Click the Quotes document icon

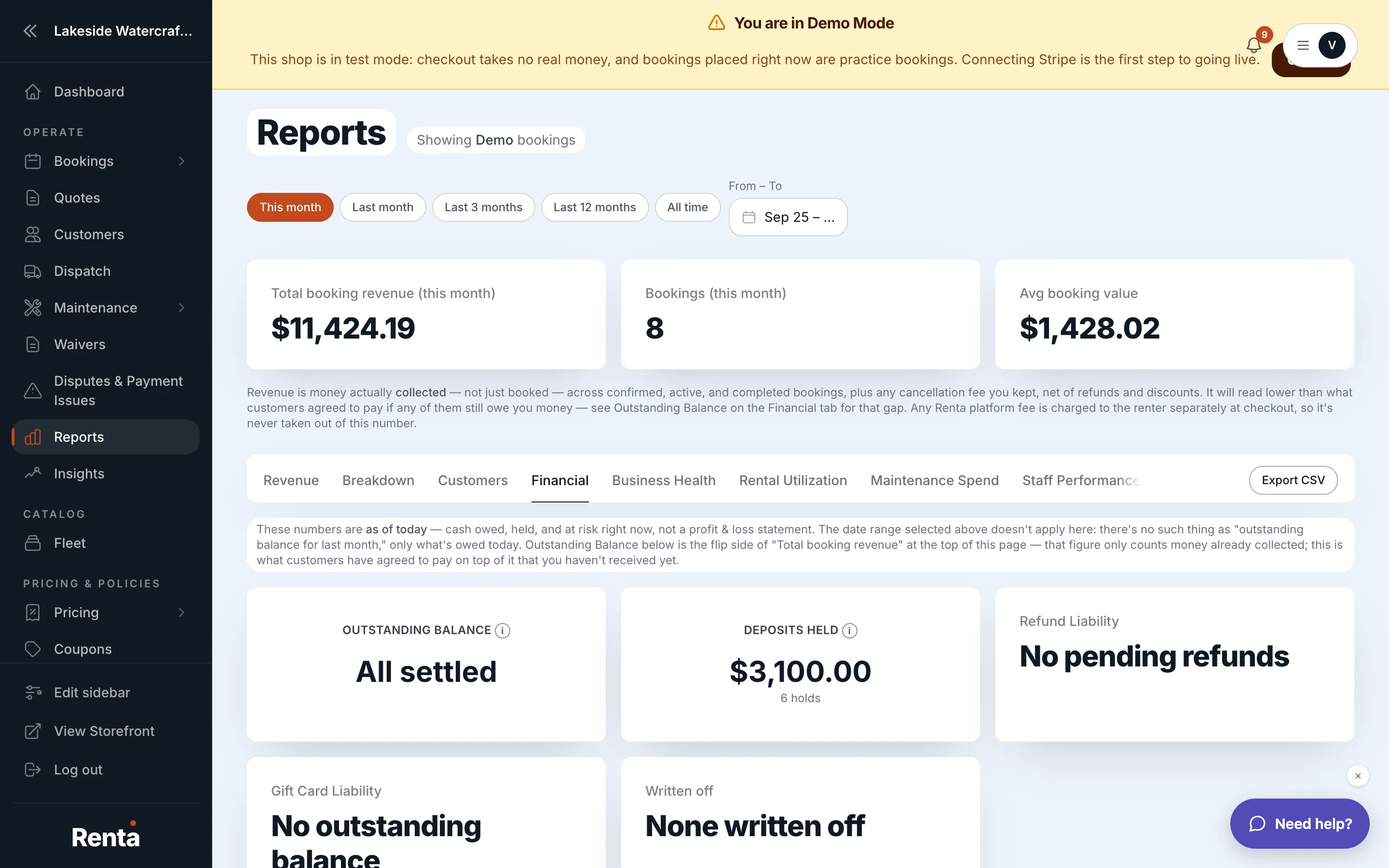[x=33, y=198]
